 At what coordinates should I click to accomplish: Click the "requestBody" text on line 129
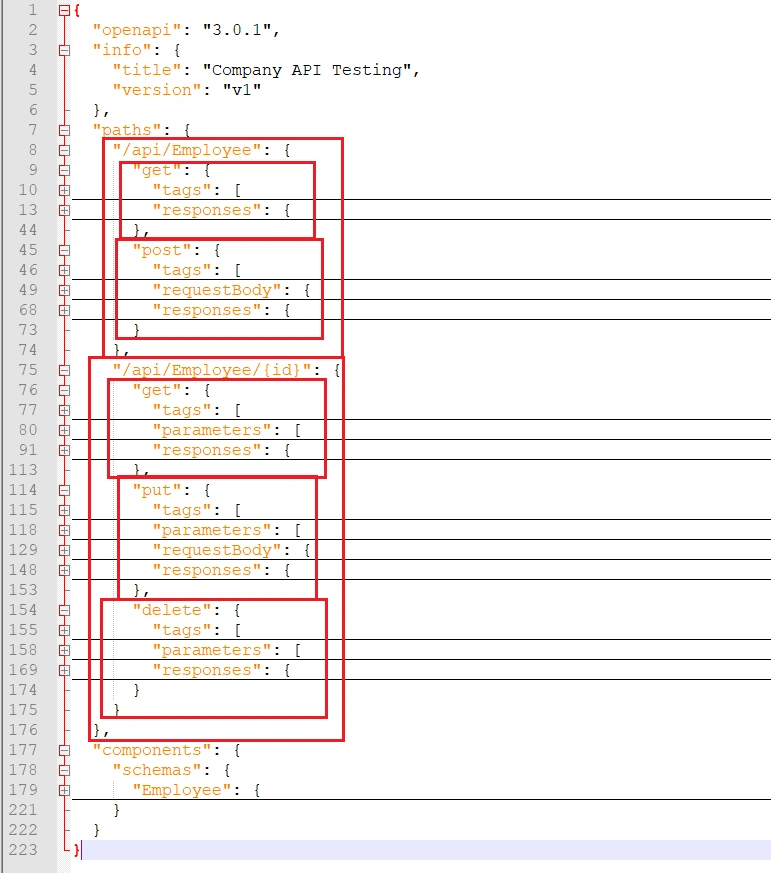coord(217,551)
